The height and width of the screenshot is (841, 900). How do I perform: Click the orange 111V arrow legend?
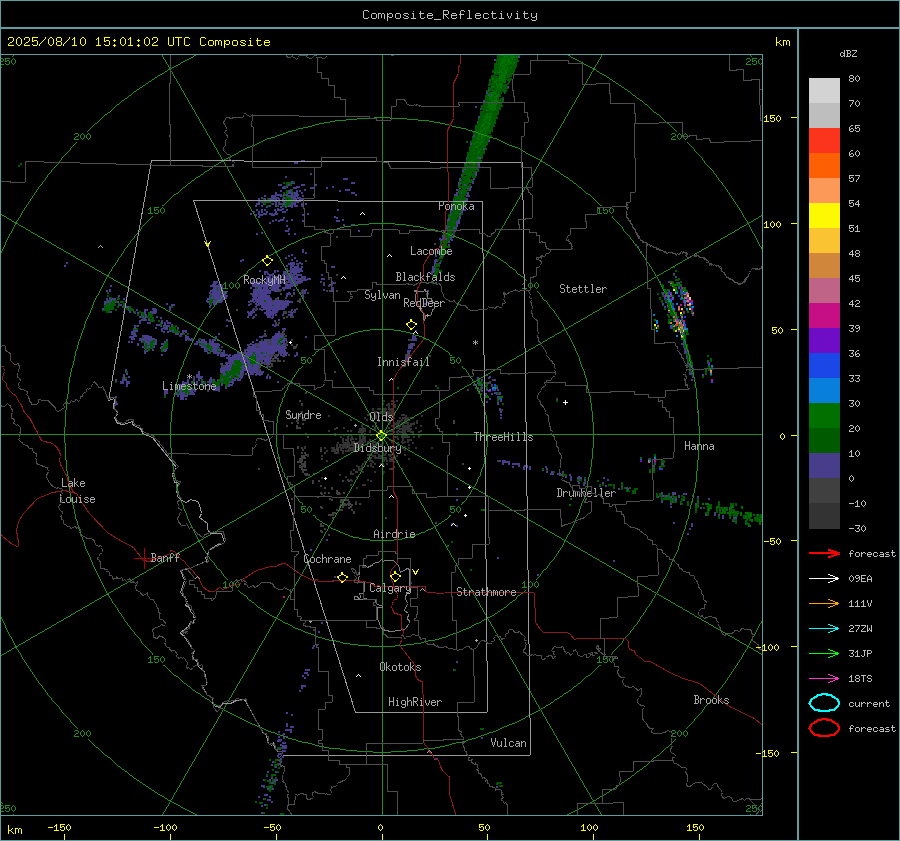pos(824,603)
